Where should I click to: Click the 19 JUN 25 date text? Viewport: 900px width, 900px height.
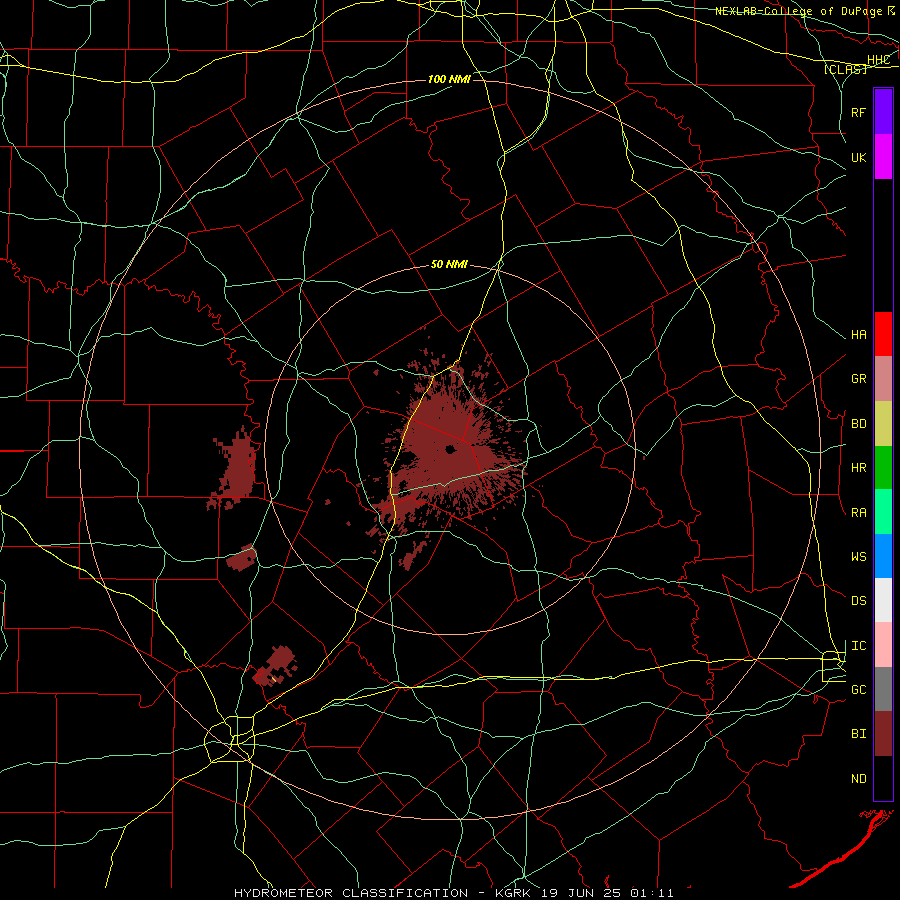click(581, 893)
